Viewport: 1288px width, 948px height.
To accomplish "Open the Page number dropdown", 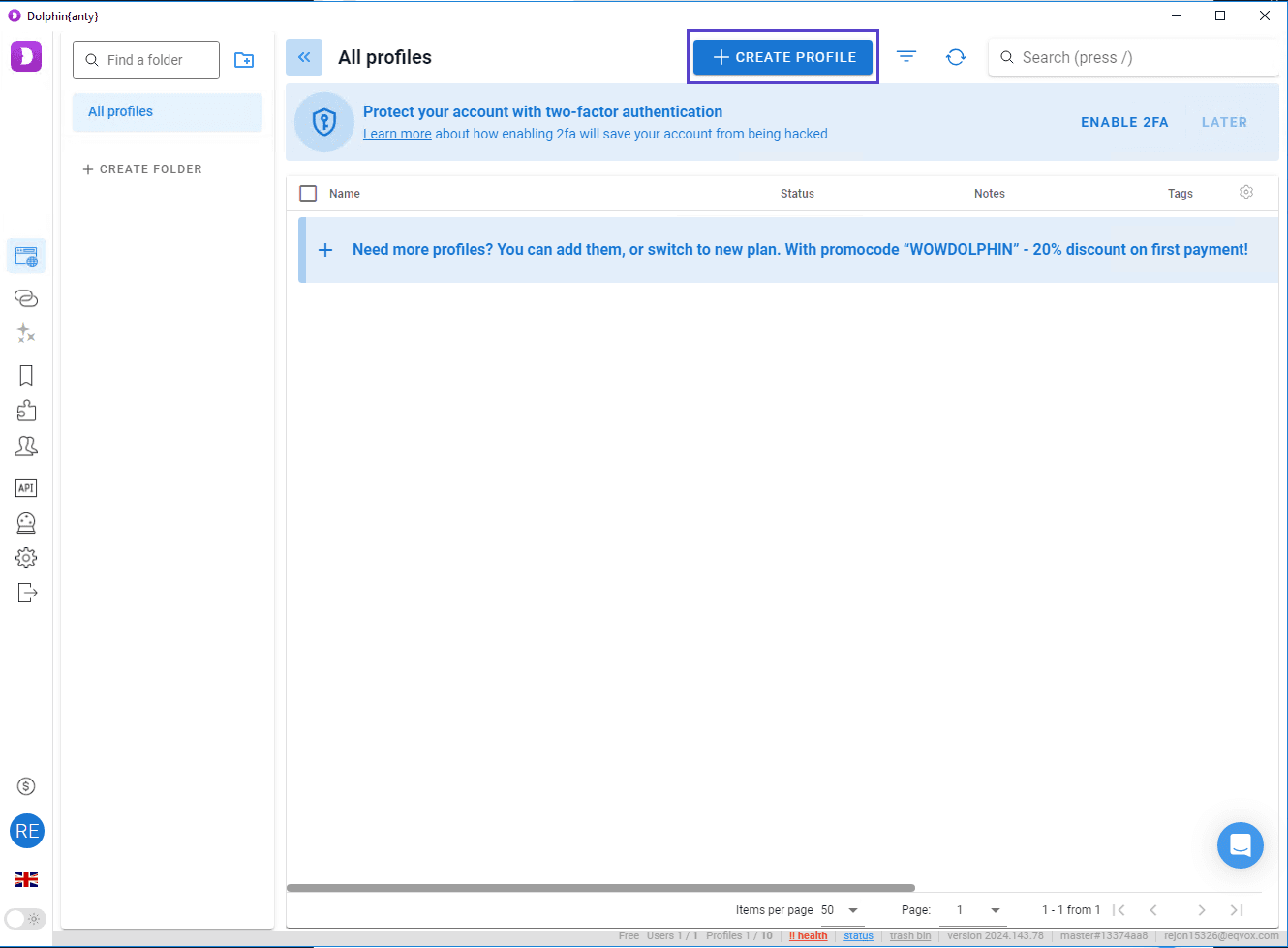I will pos(995,910).
